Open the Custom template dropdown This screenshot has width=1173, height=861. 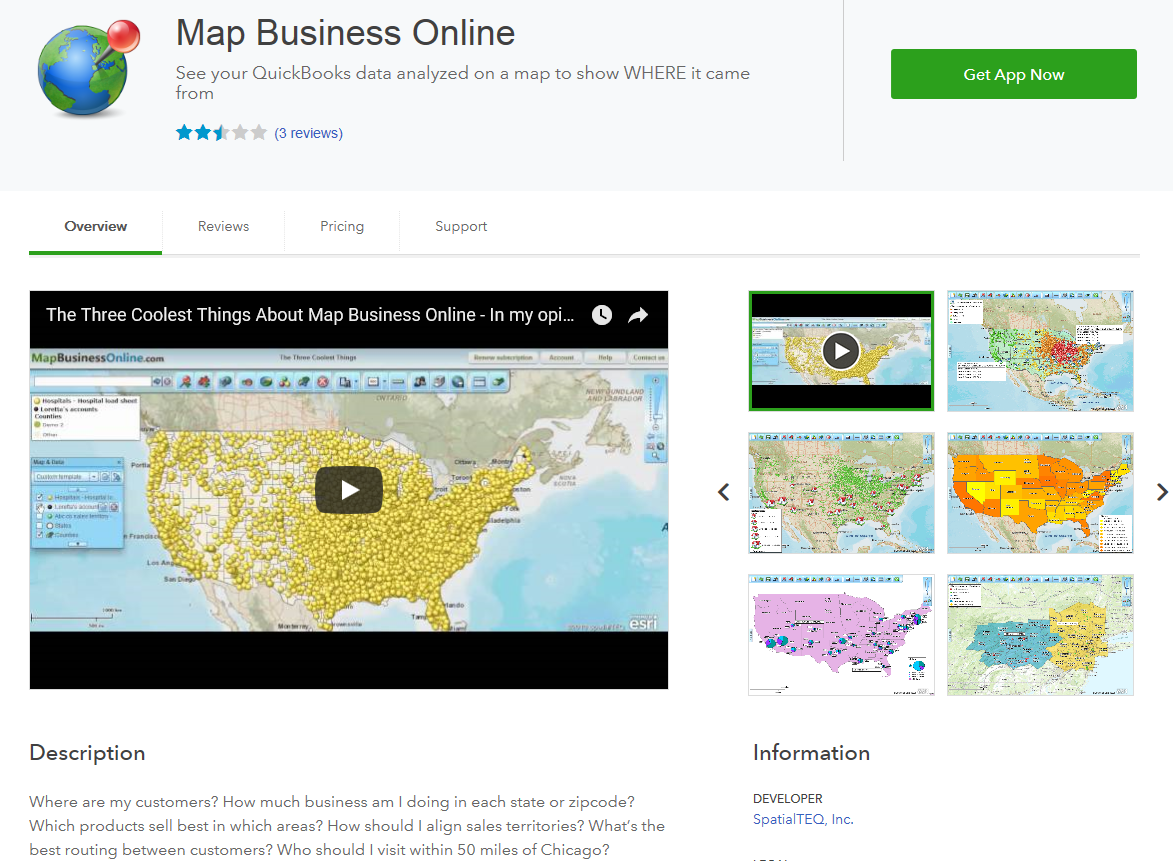pyautogui.click(x=93, y=477)
